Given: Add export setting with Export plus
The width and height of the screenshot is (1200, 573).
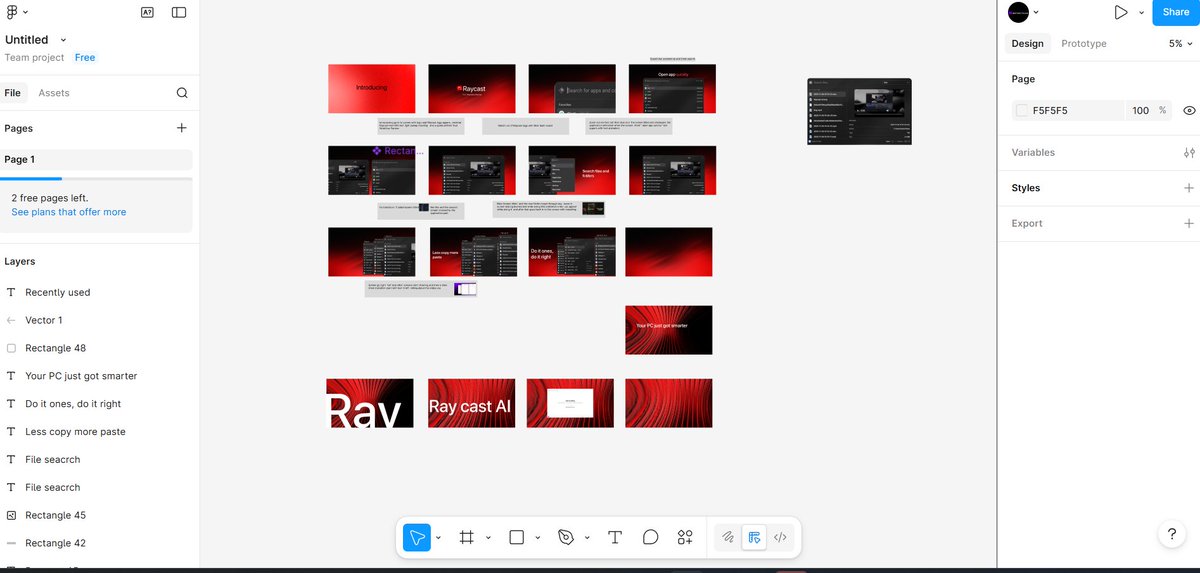Looking at the screenshot, I should point(1189,224).
